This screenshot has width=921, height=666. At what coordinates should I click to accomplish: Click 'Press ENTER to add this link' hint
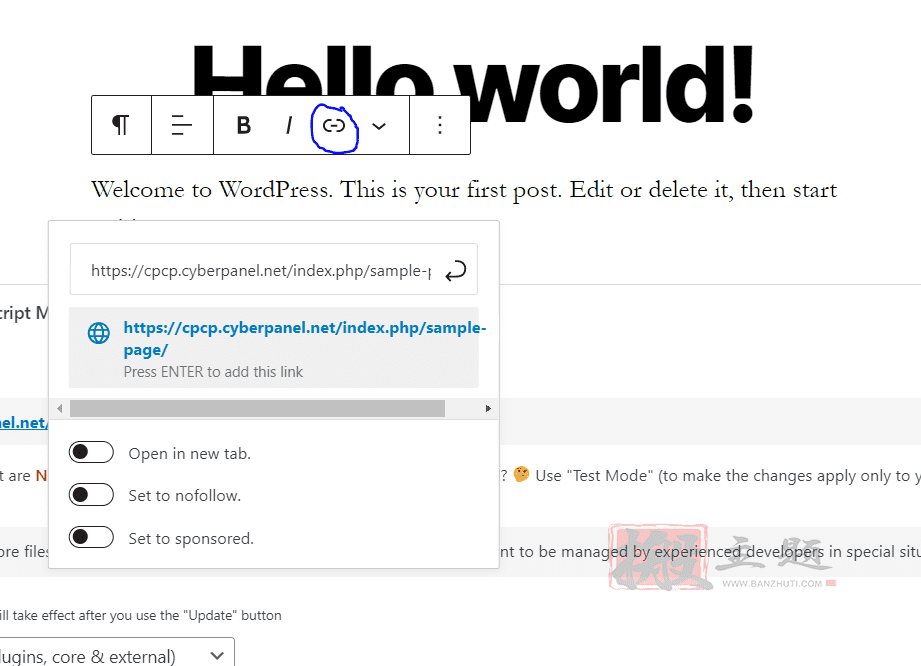point(213,372)
